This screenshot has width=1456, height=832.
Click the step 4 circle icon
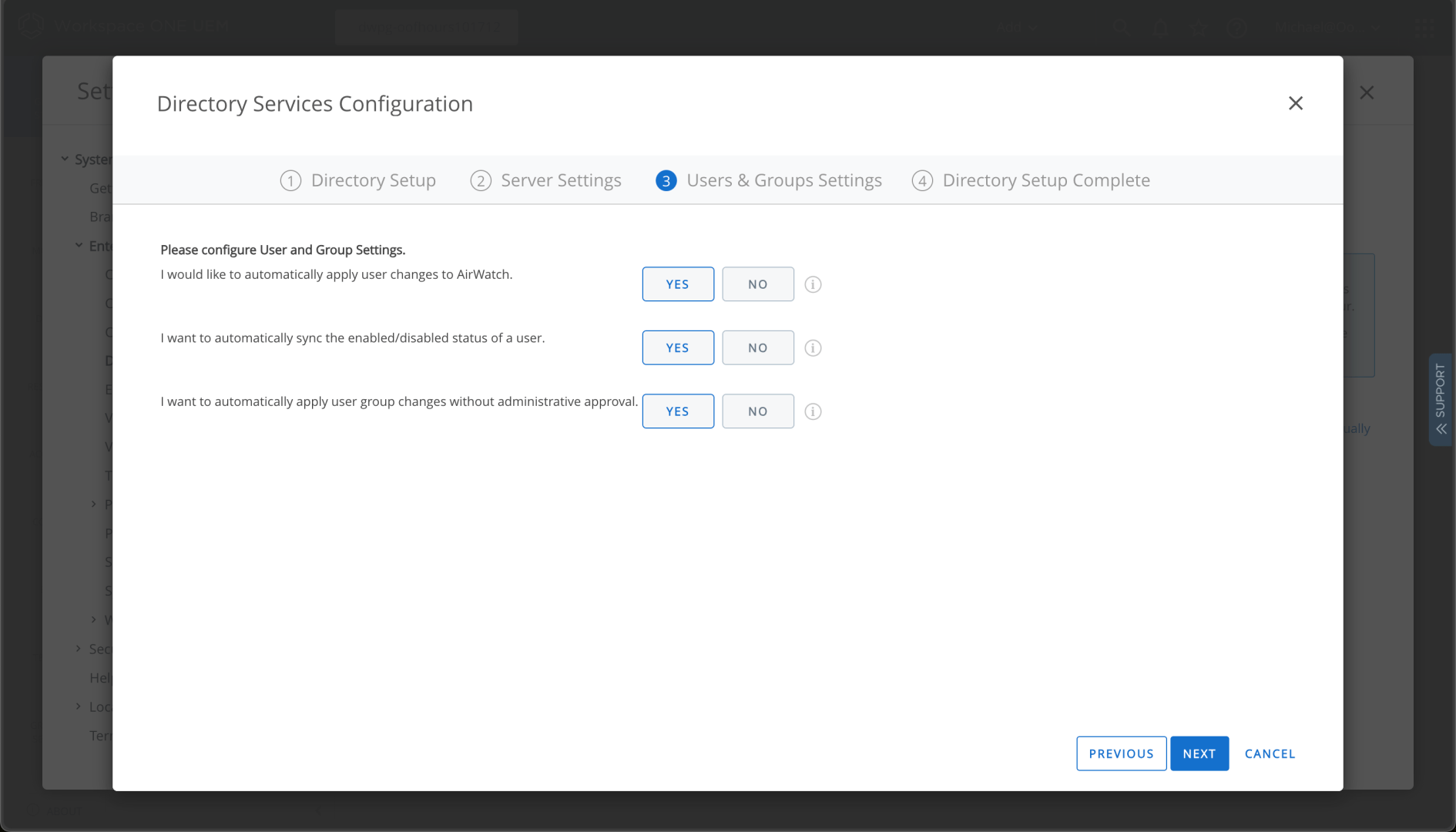click(922, 181)
